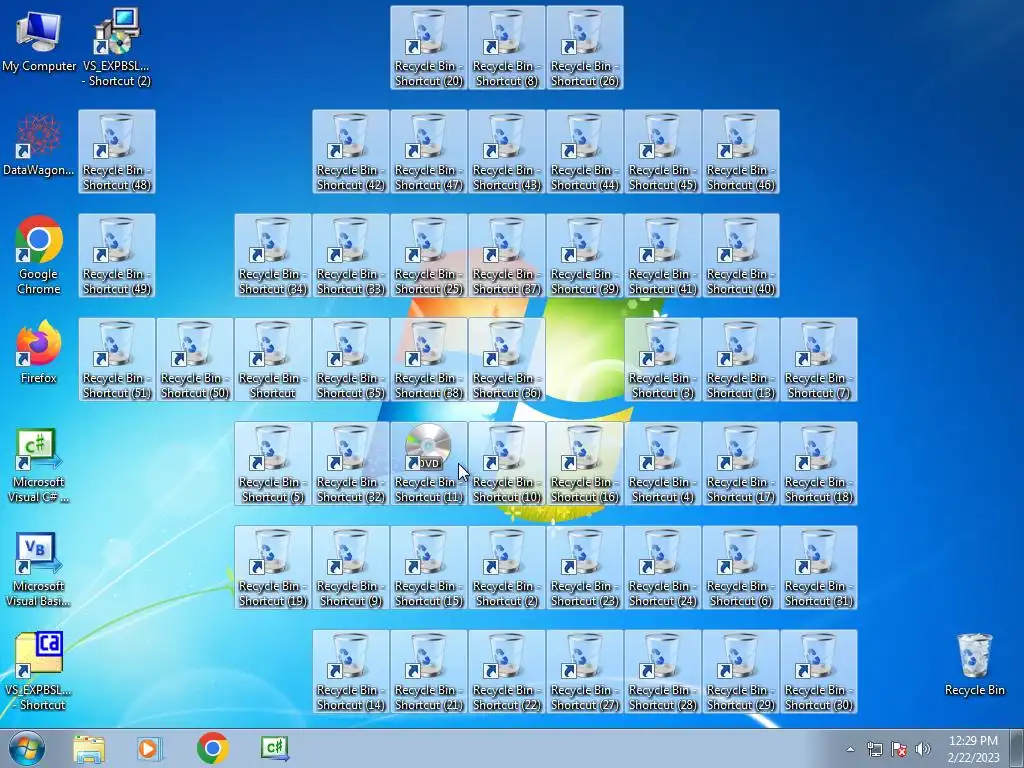The image size is (1024, 768).
Task: Select Recycle Bin Shortcut (17)
Action: 741,464
